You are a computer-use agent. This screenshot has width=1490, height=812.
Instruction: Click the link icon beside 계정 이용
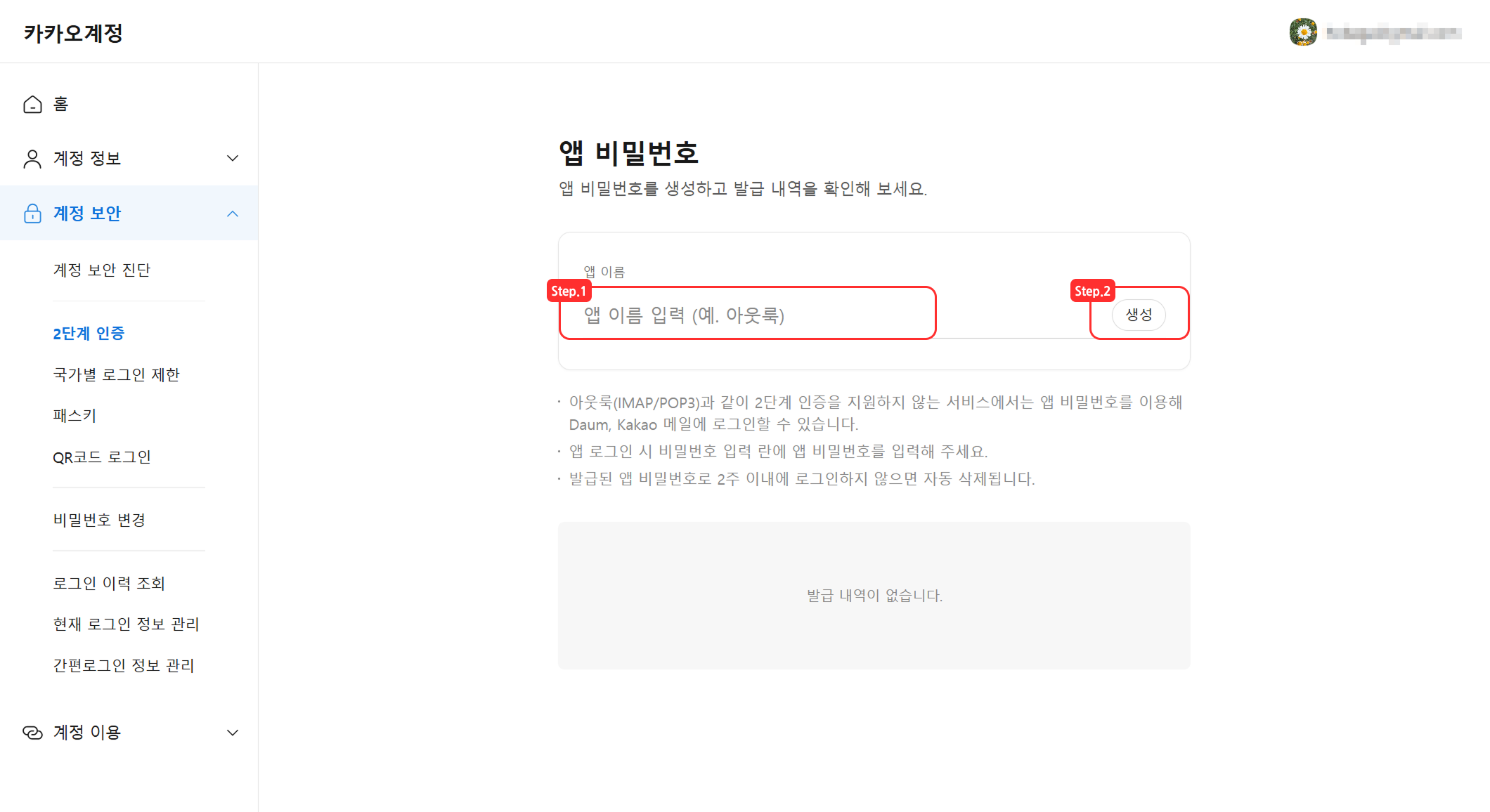32,733
